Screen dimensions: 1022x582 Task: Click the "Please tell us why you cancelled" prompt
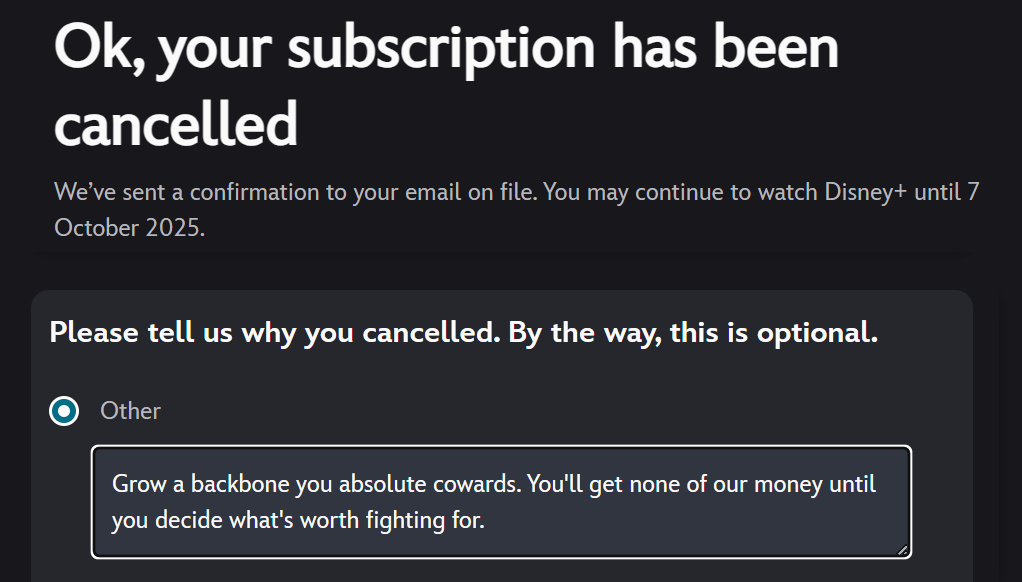tap(275, 333)
